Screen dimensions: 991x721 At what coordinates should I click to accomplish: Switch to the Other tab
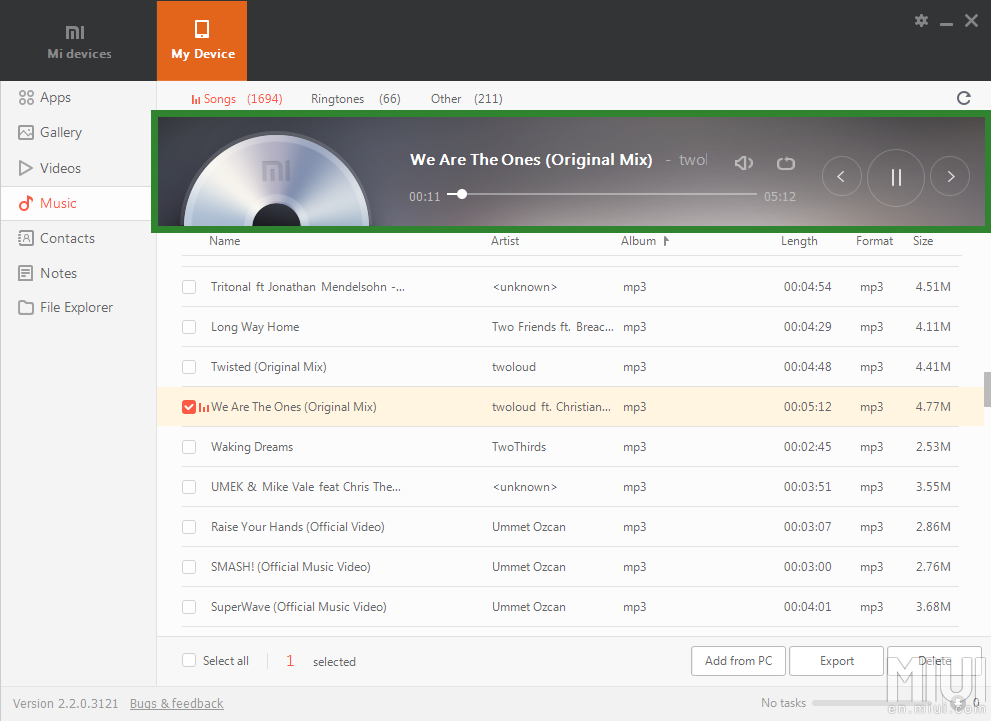tap(466, 99)
